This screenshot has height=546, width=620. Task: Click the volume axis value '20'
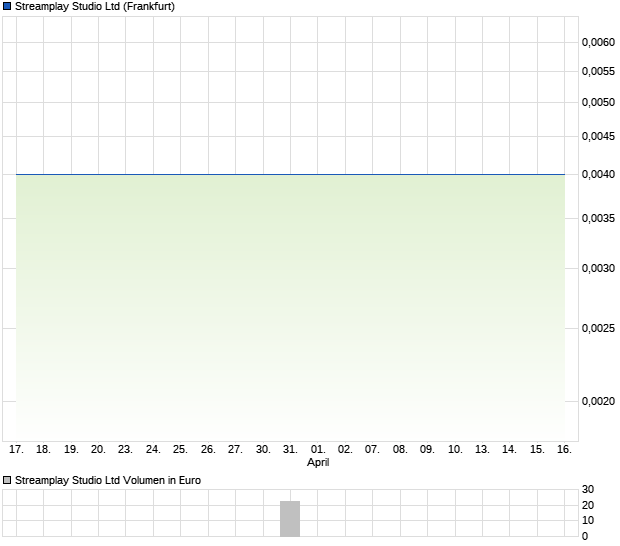pyautogui.click(x=588, y=505)
